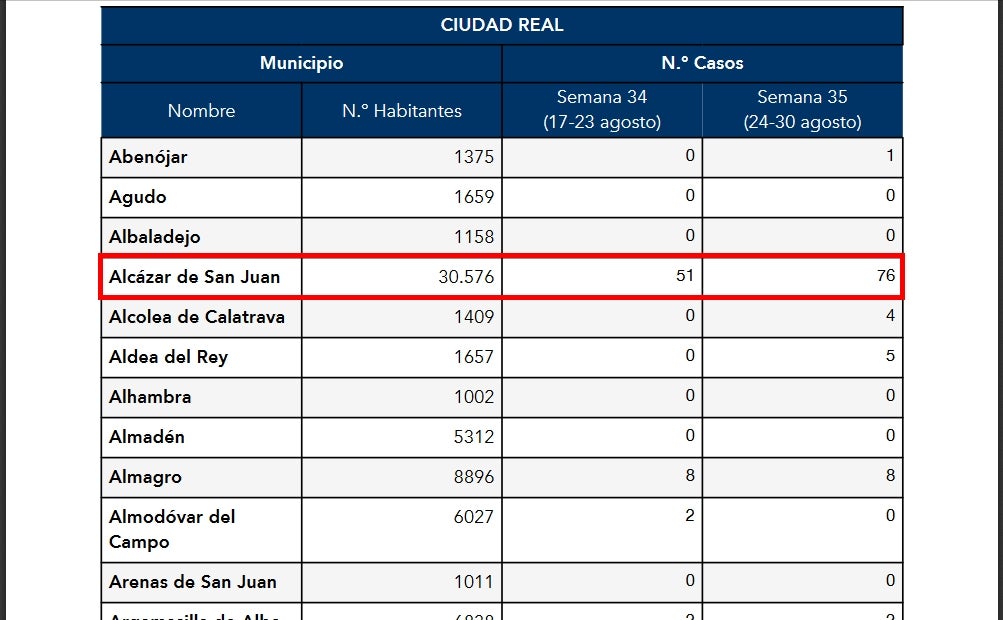Select the Nombre column header
The width and height of the screenshot is (1003, 620).
[201, 111]
